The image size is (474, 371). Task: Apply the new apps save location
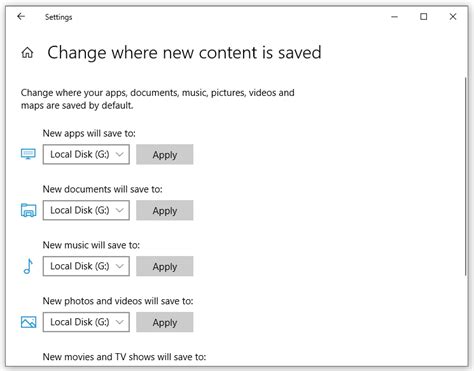[165, 154]
